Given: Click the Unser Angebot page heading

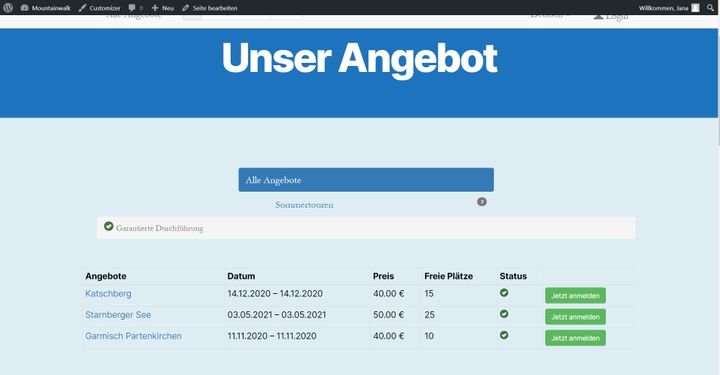Looking at the screenshot, I should tap(360, 59).
